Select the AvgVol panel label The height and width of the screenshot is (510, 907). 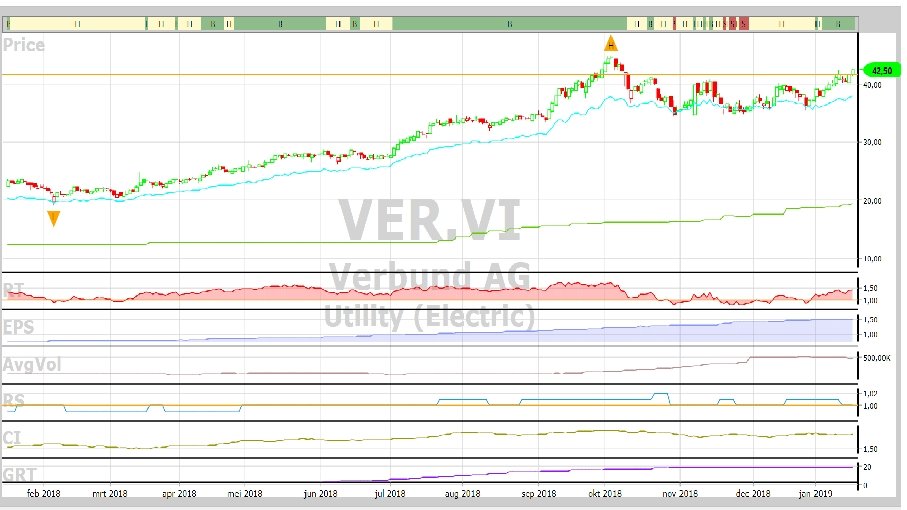pos(32,364)
